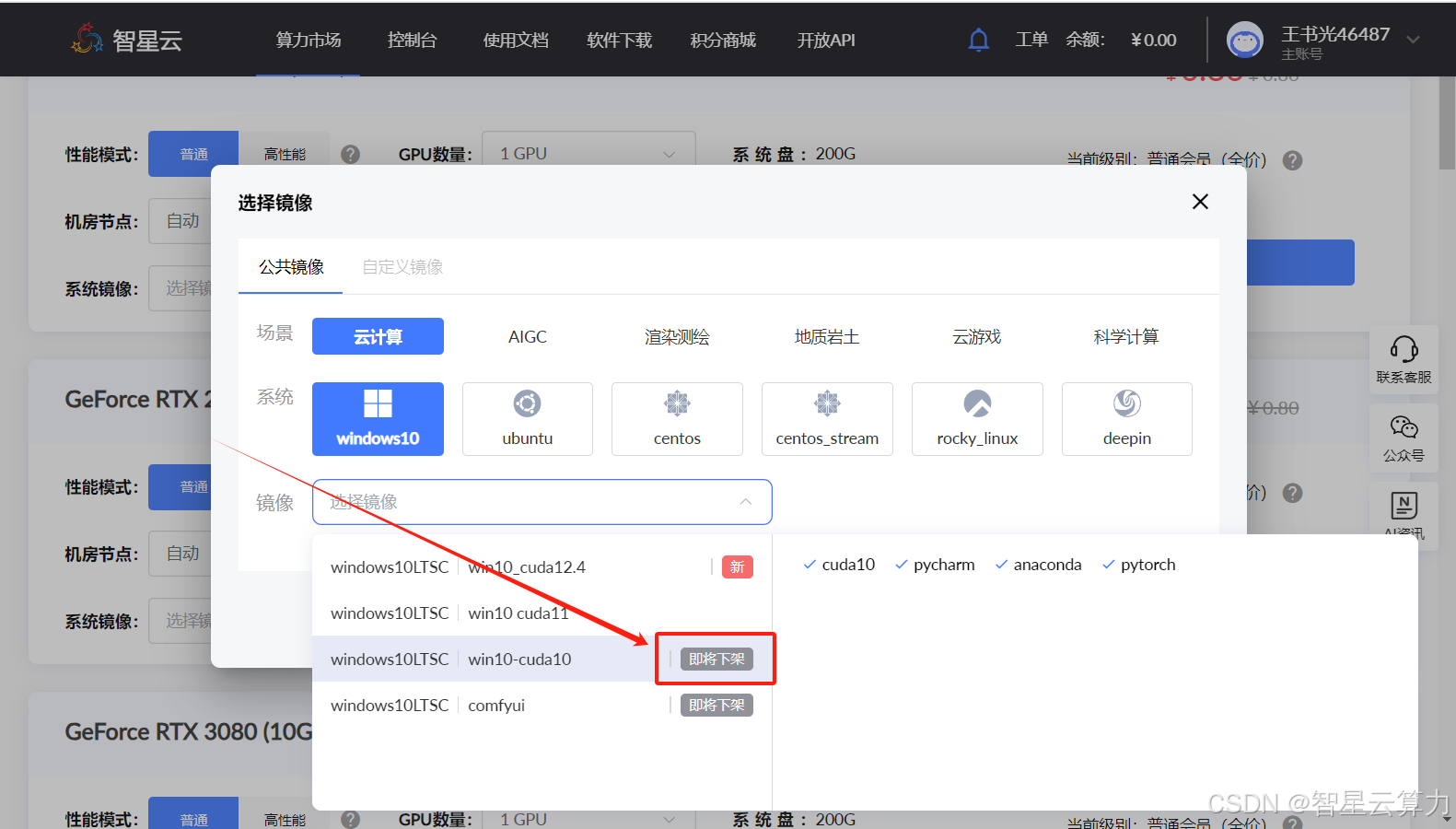This screenshot has width=1456, height=829.
Task: Switch to 公共镜像 tab
Action: click(x=291, y=267)
